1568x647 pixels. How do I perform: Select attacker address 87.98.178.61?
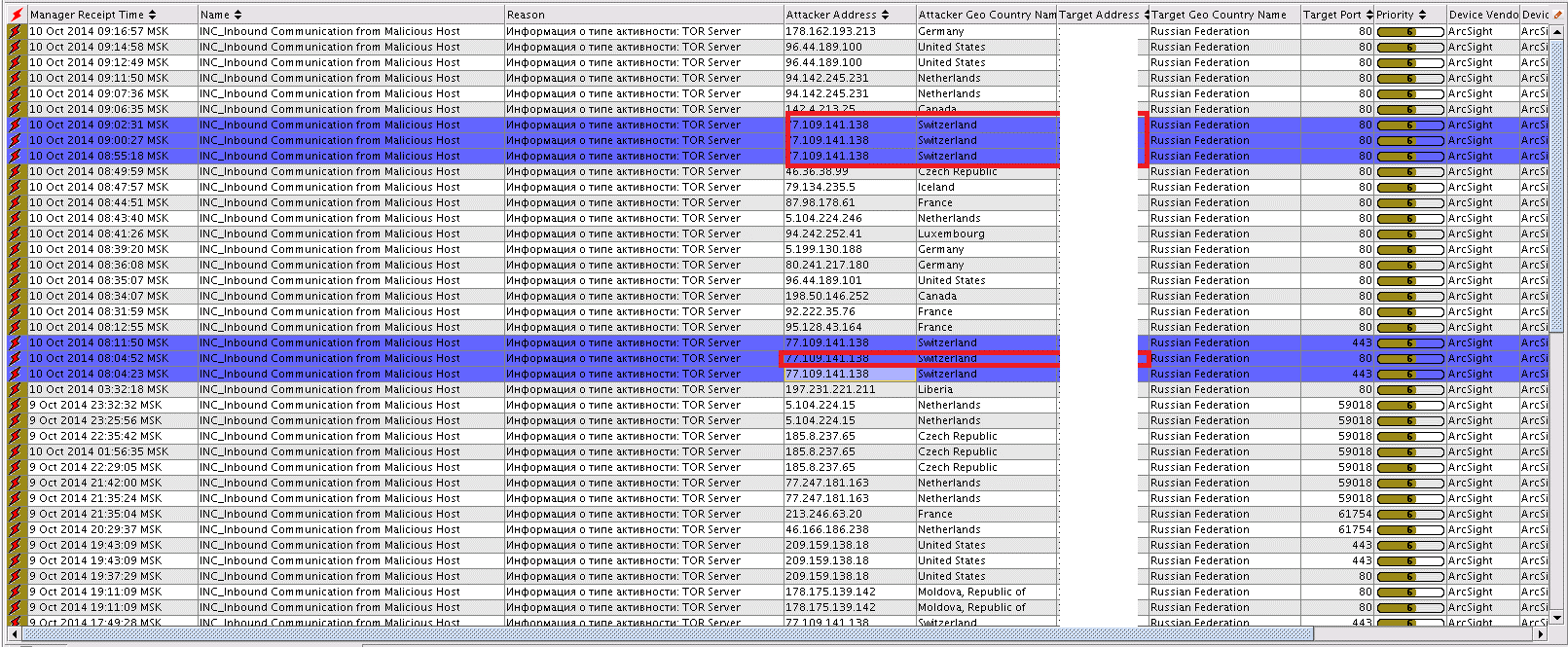click(820, 202)
